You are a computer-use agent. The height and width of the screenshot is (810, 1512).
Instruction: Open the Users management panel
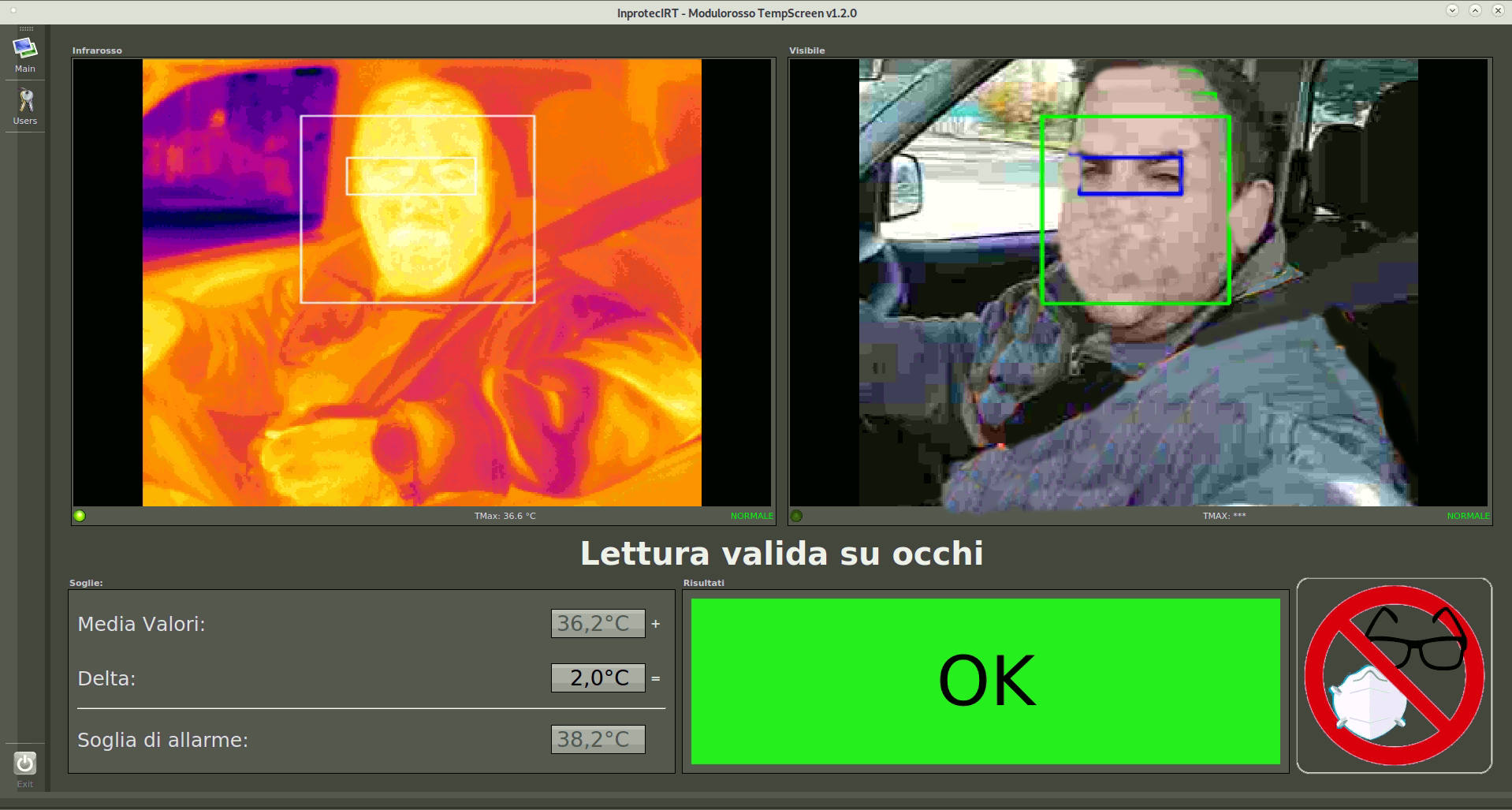pos(24,106)
